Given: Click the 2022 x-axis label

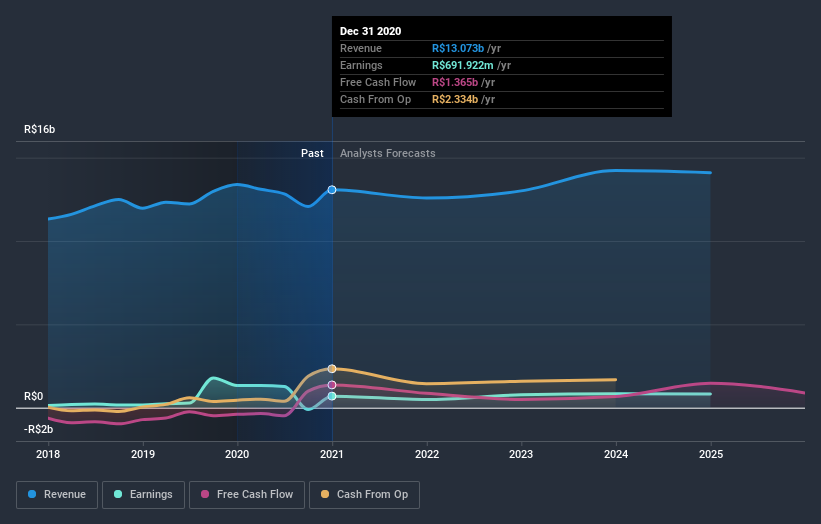Looking at the screenshot, I should click(427, 454).
